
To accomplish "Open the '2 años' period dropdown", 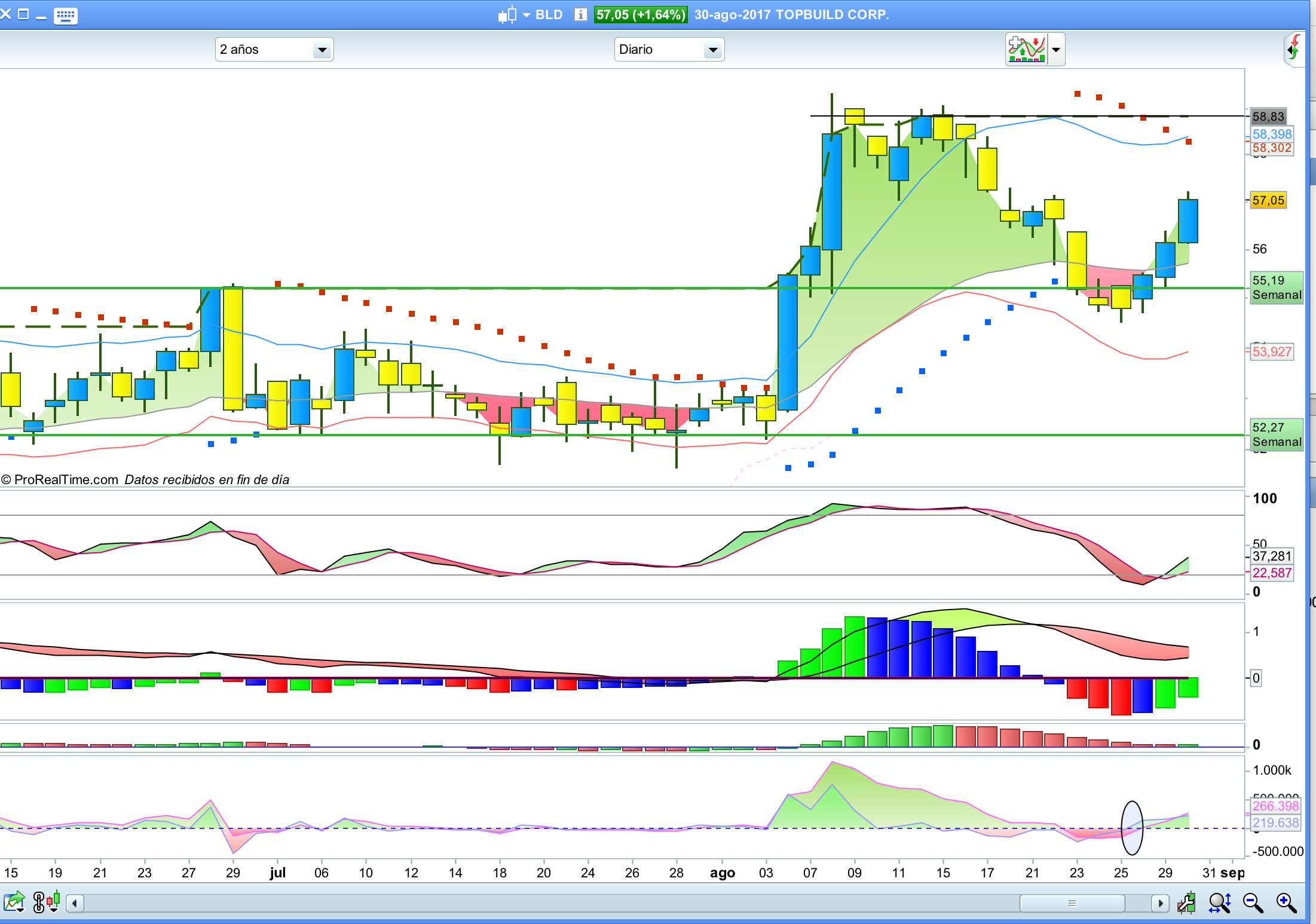I will pyautogui.click(x=274, y=50).
